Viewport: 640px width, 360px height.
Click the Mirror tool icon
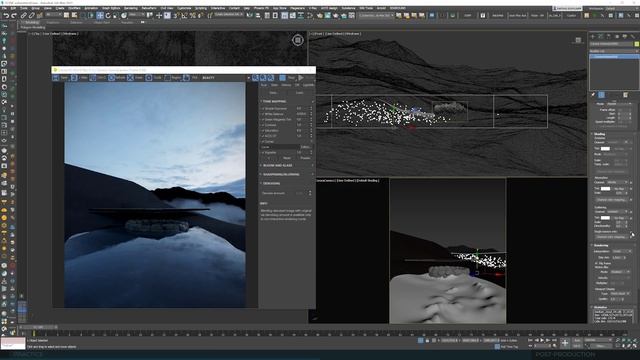(250, 16)
